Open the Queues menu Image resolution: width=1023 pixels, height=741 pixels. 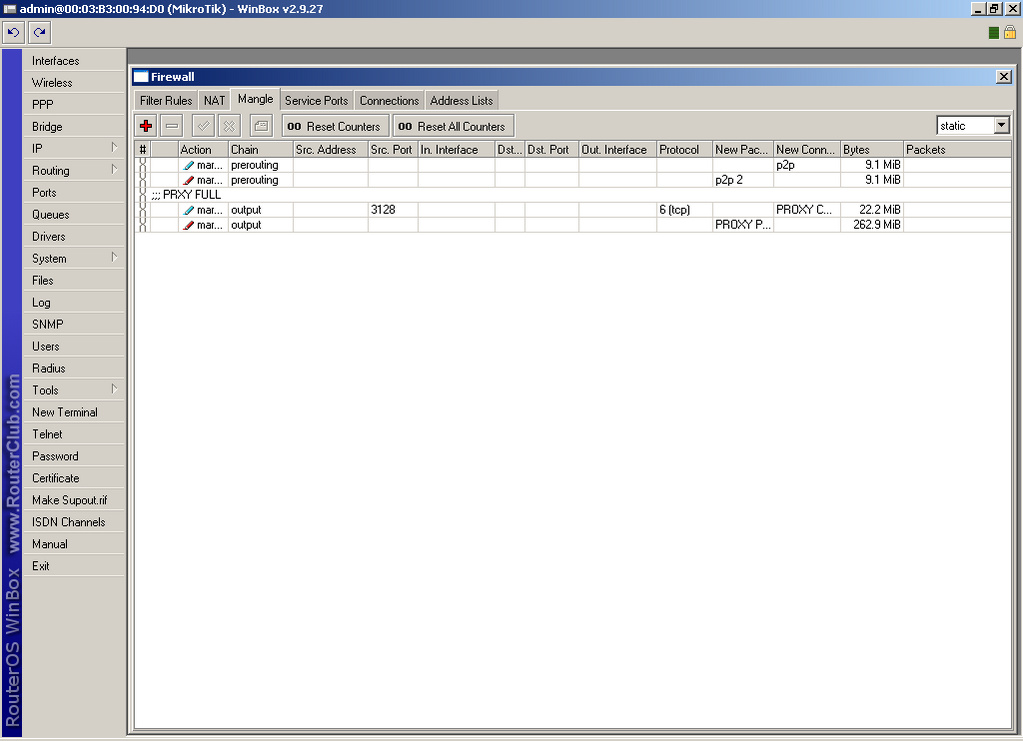click(74, 215)
